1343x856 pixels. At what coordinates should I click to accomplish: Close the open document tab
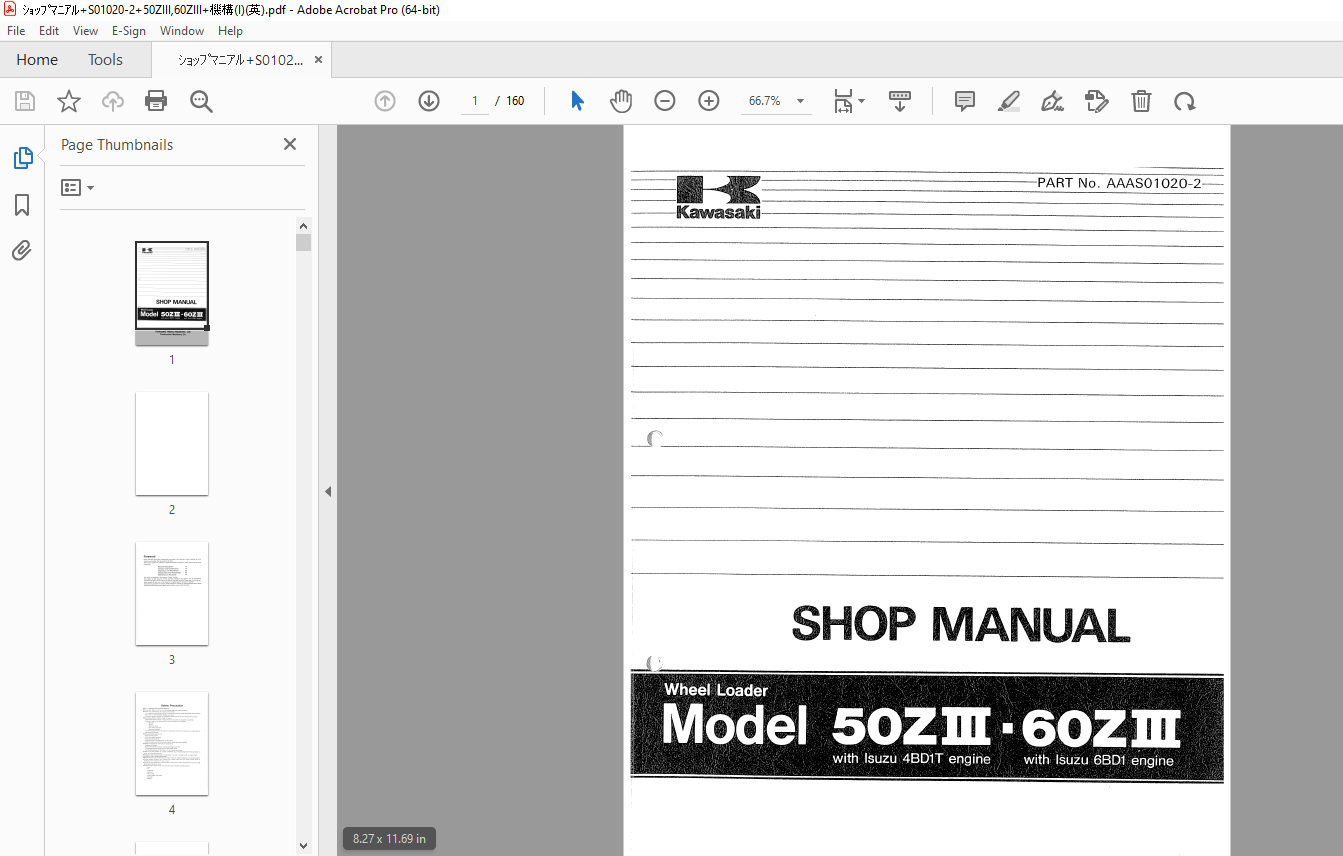(x=319, y=60)
